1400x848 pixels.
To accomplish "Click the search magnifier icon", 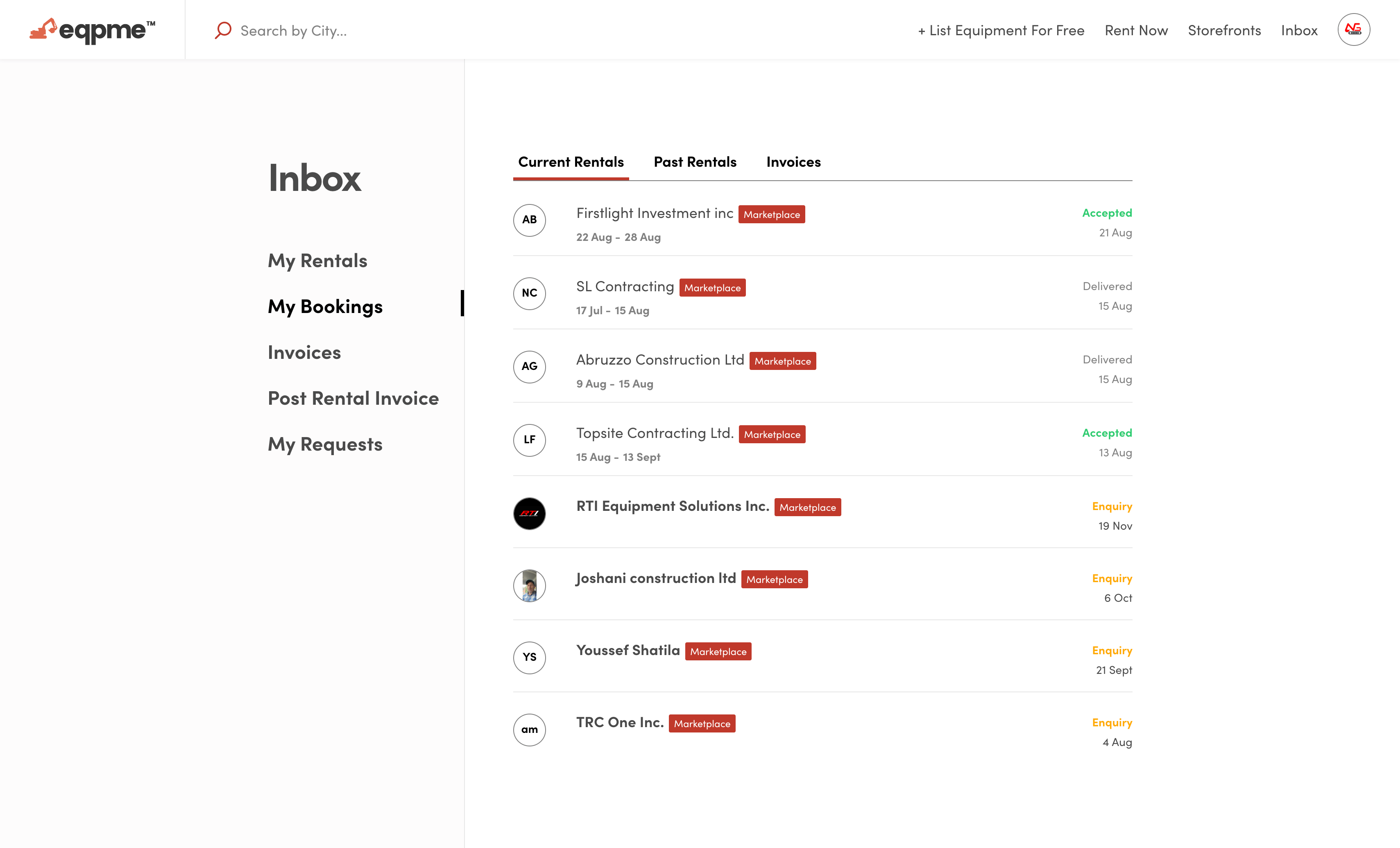I will pyautogui.click(x=223, y=30).
